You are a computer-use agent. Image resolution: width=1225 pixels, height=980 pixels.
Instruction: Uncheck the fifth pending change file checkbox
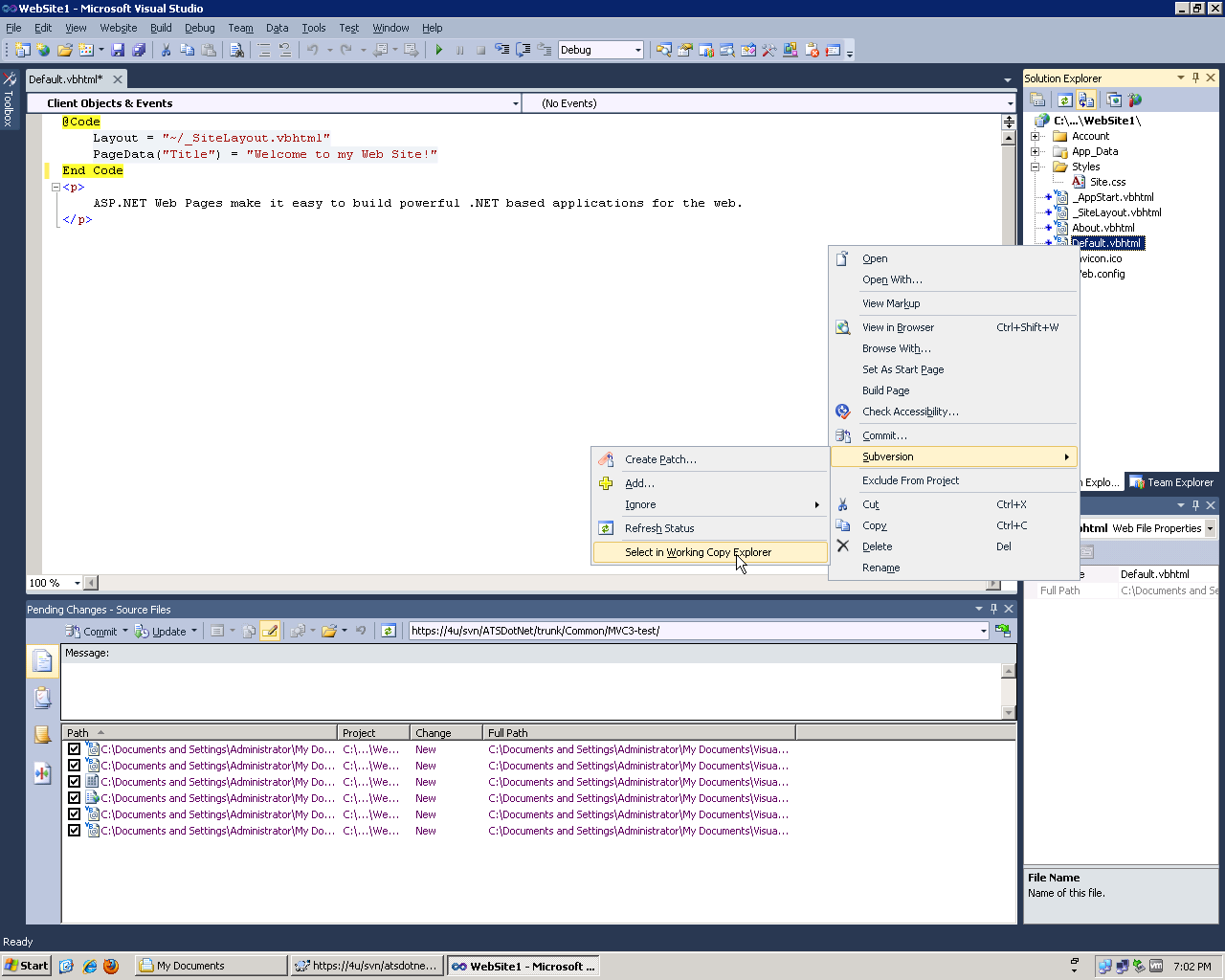click(x=74, y=814)
